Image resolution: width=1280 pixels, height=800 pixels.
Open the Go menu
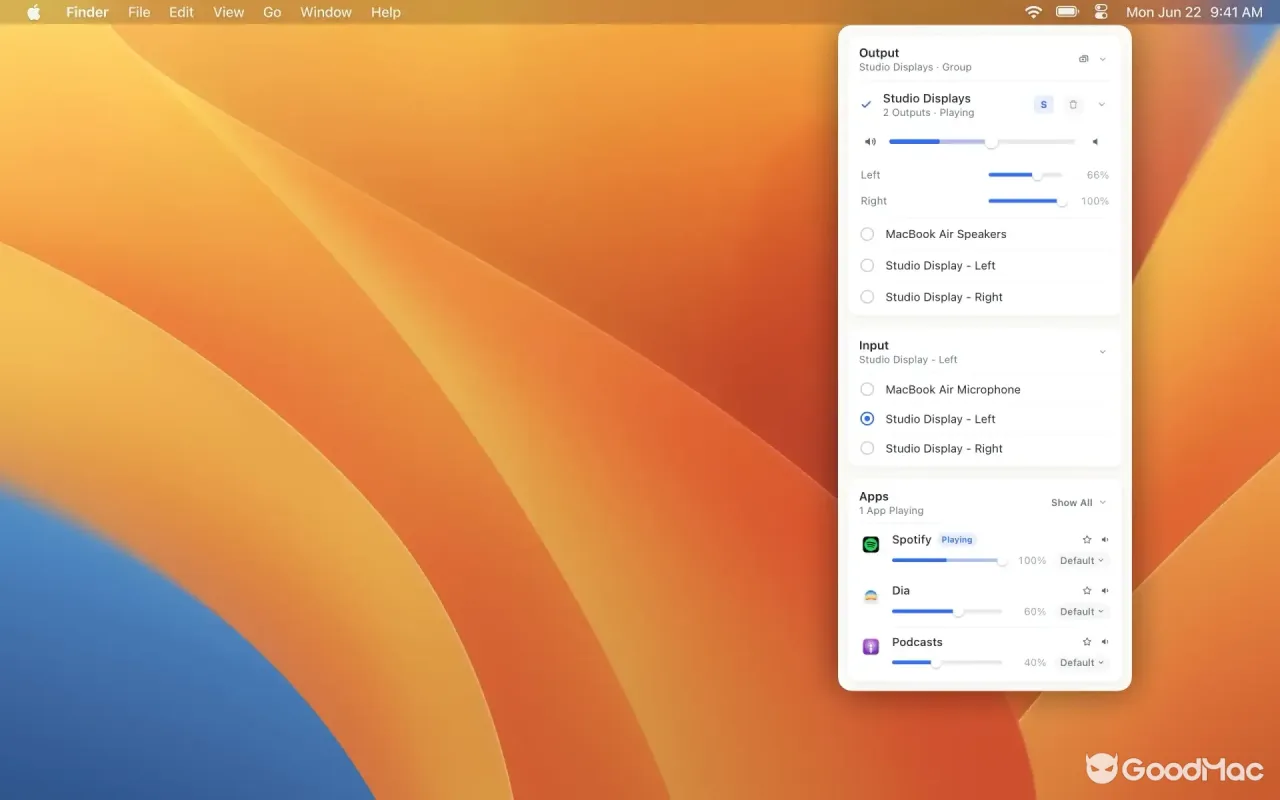click(272, 12)
